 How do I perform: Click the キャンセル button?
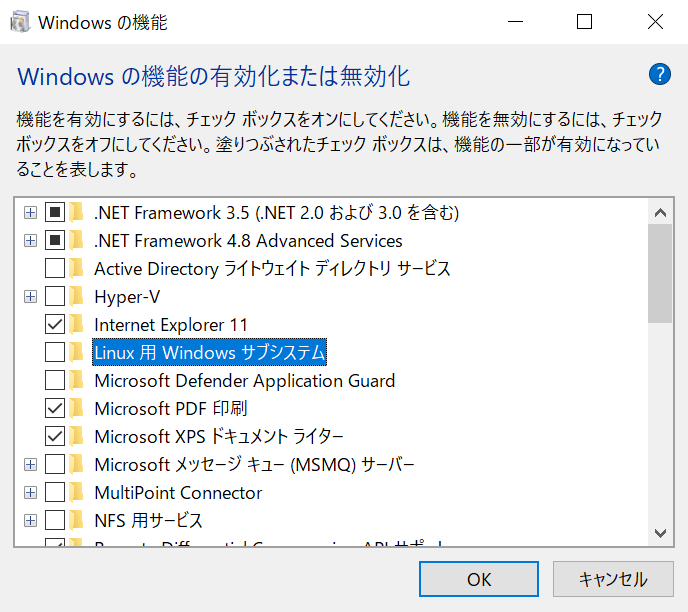click(x=613, y=579)
